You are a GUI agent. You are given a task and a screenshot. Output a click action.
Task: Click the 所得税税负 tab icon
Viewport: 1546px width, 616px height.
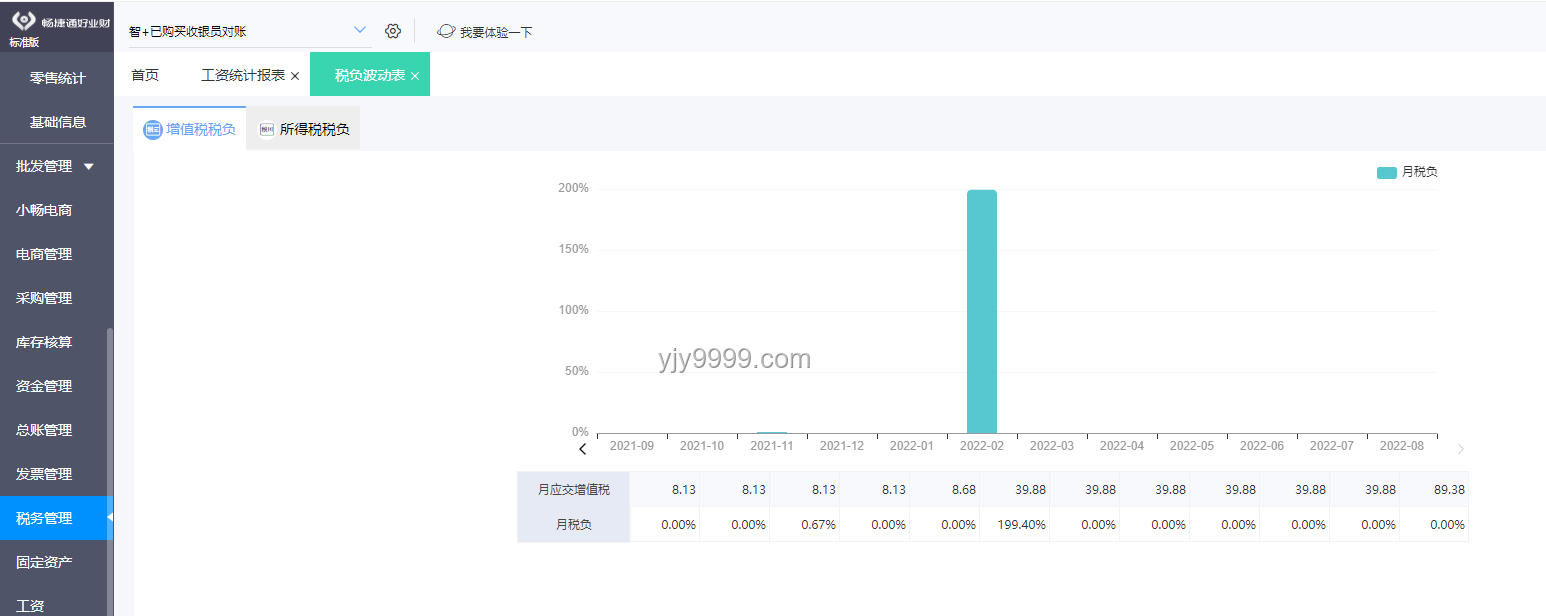point(266,130)
